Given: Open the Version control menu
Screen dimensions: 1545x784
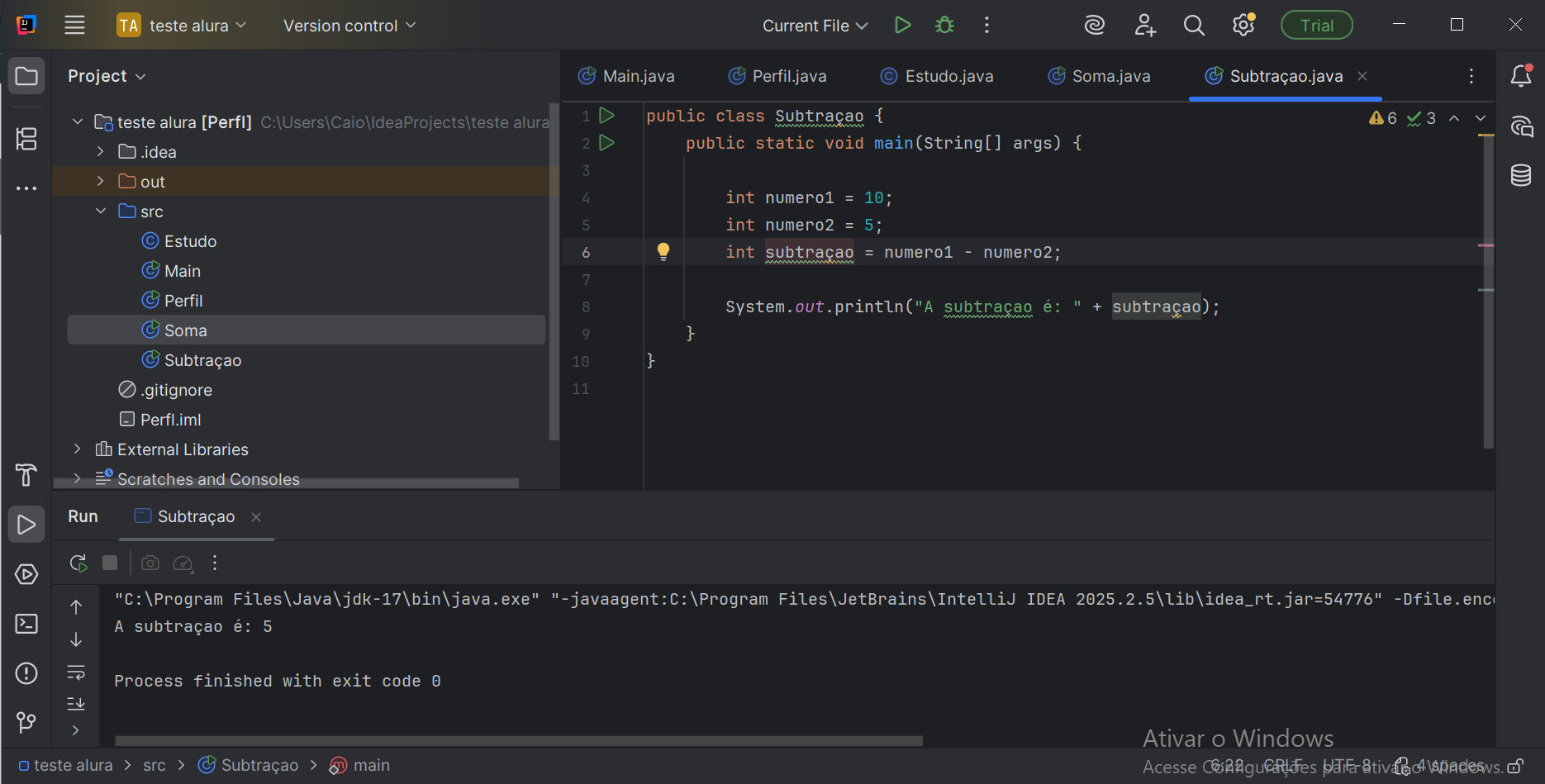Looking at the screenshot, I should [349, 26].
